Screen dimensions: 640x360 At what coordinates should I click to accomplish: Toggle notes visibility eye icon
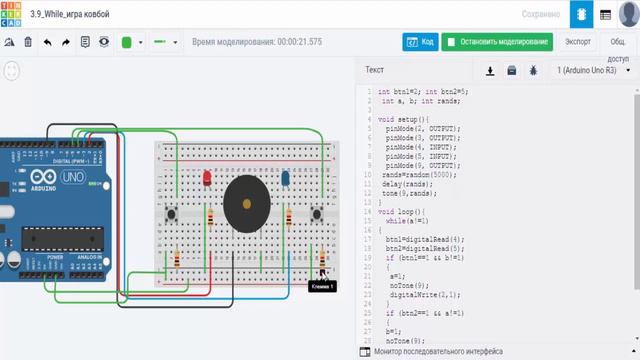coord(104,42)
